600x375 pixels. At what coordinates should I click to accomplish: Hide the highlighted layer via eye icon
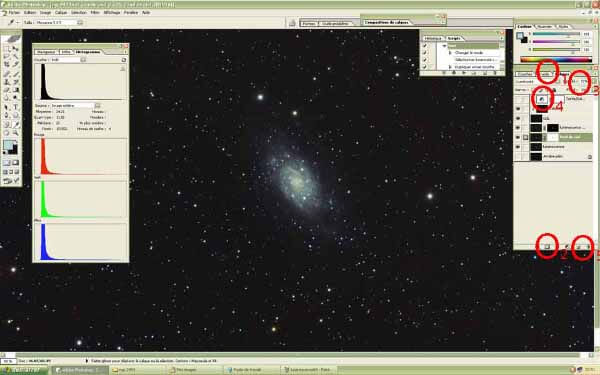pos(518,137)
